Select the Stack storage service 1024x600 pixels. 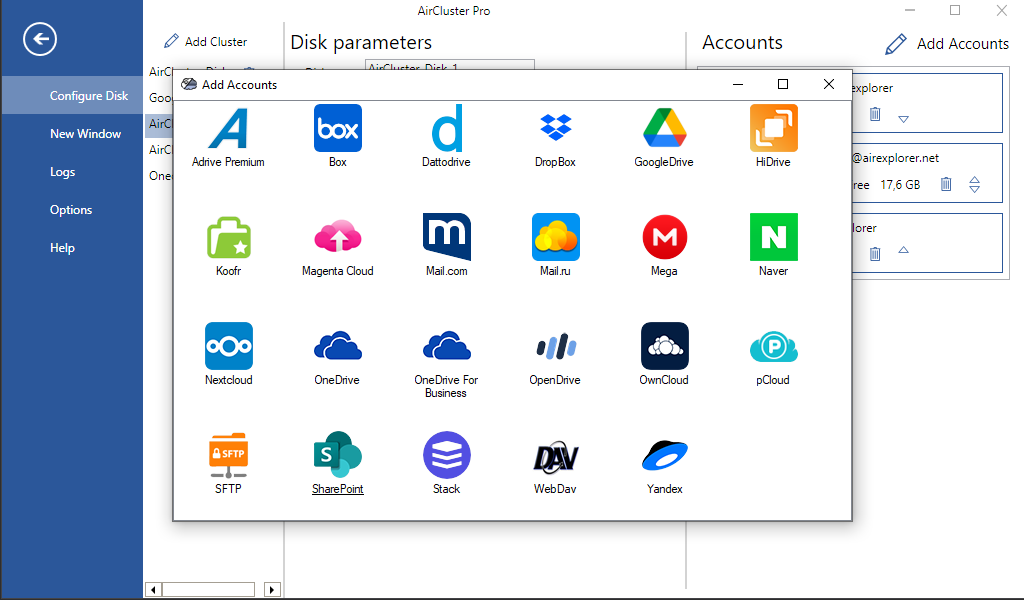pyautogui.click(x=447, y=455)
